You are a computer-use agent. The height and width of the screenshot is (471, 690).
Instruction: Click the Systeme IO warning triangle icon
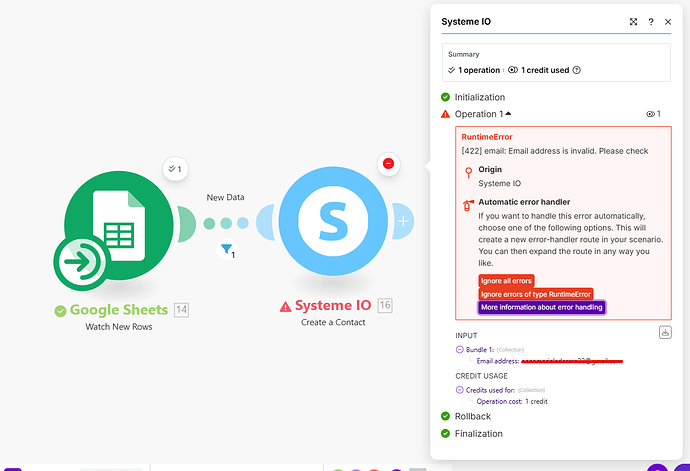[285, 306]
